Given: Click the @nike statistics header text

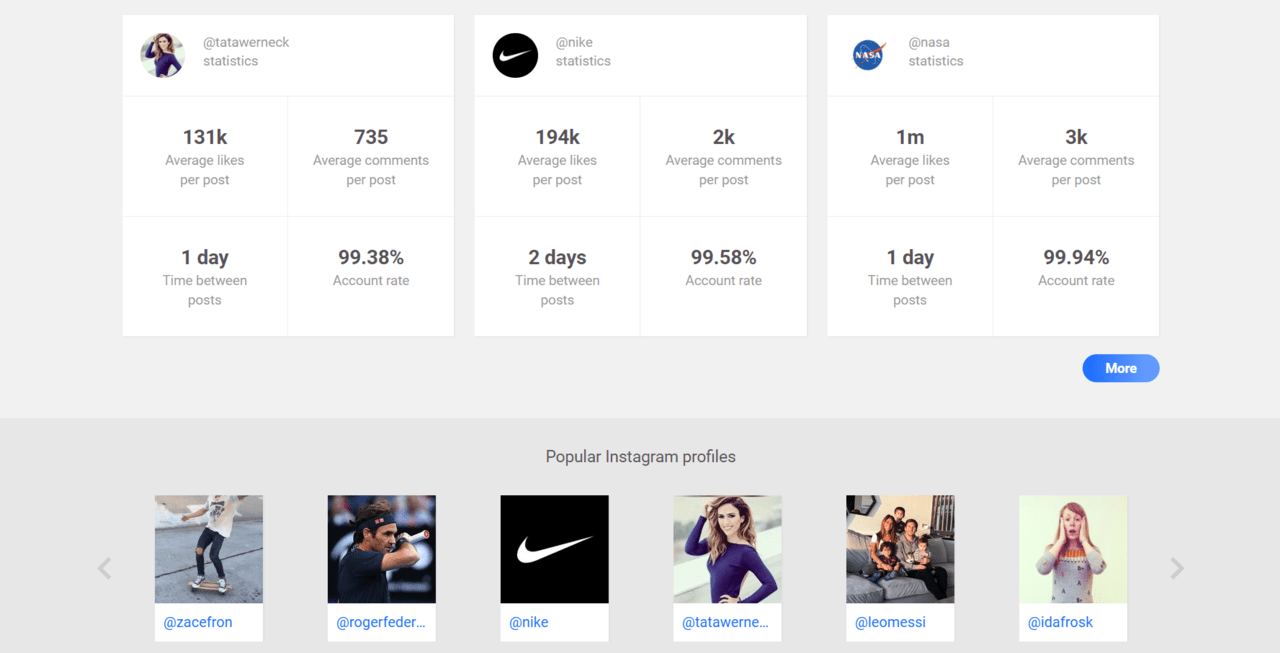Looking at the screenshot, I should click(x=583, y=52).
